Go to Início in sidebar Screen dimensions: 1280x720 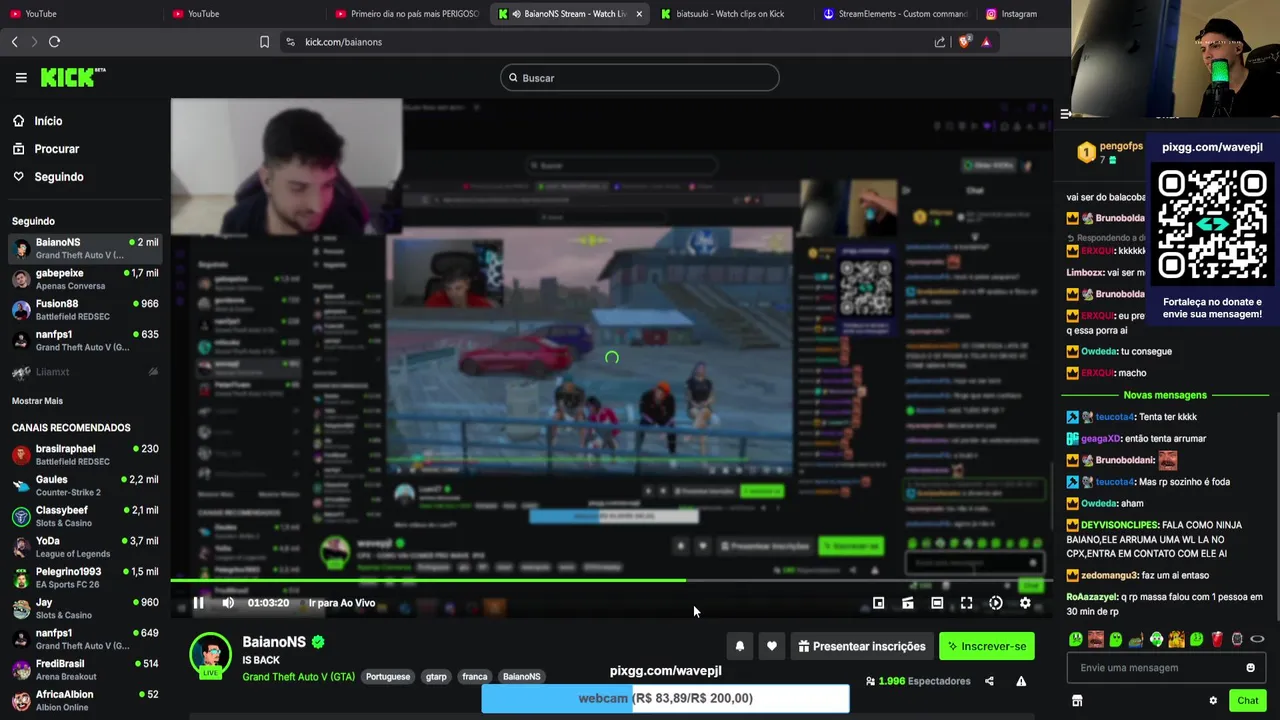pyautogui.click(x=48, y=121)
